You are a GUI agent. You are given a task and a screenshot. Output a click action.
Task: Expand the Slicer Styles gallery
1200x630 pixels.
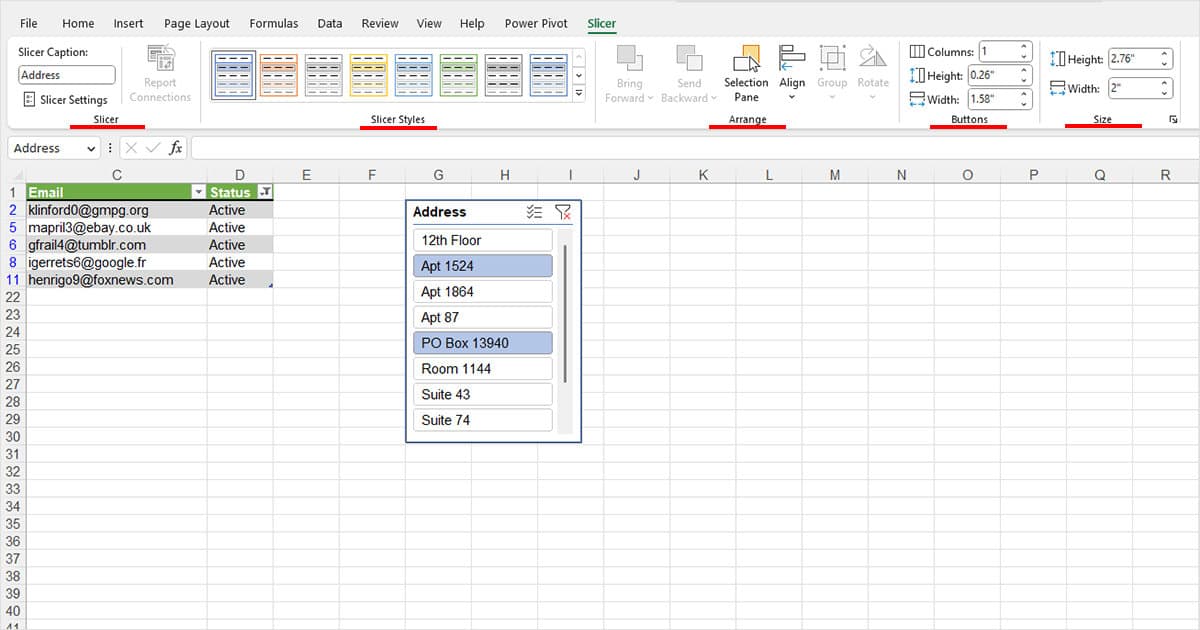point(578,91)
